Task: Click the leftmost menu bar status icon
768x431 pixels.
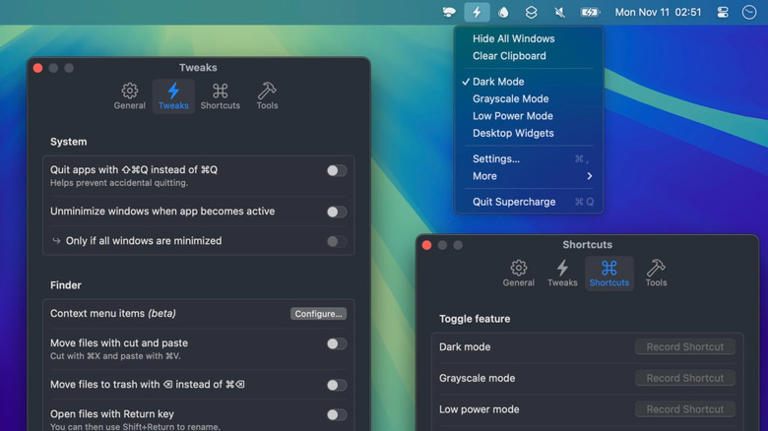Action: tap(449, 12)
